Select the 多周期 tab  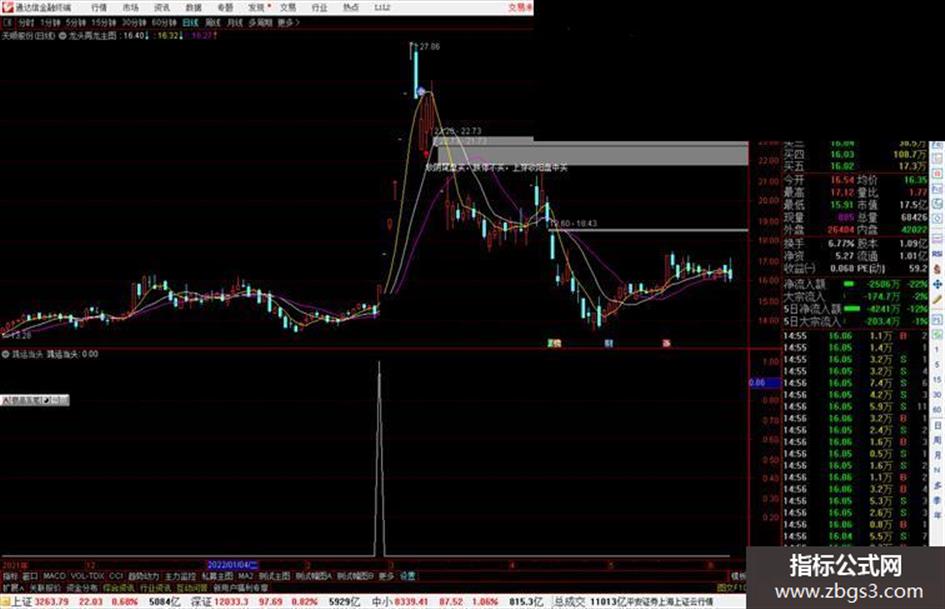click(260, 23)
